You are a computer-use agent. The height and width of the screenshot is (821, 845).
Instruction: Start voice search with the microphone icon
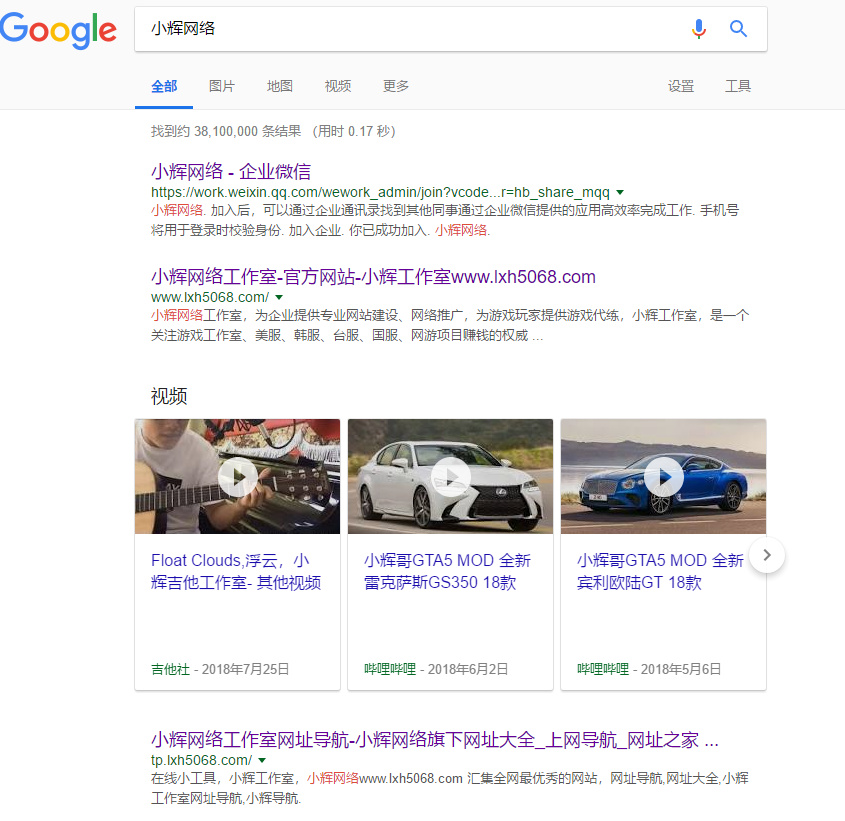click(x=698, y=29)
